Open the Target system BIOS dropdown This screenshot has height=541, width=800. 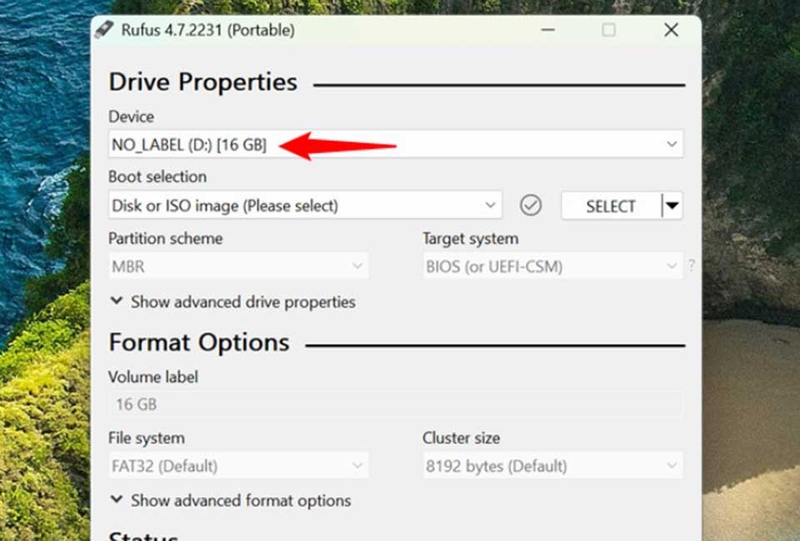[553, 266]
